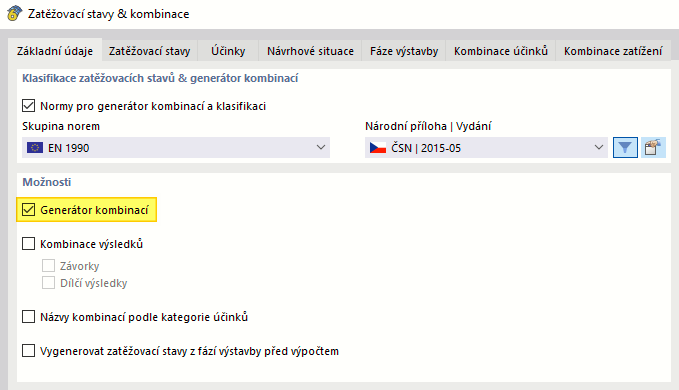Viewport: 679px width, 390px height.
Task: Click the Národní příloha | Vydání label
Action: point(428,126)
